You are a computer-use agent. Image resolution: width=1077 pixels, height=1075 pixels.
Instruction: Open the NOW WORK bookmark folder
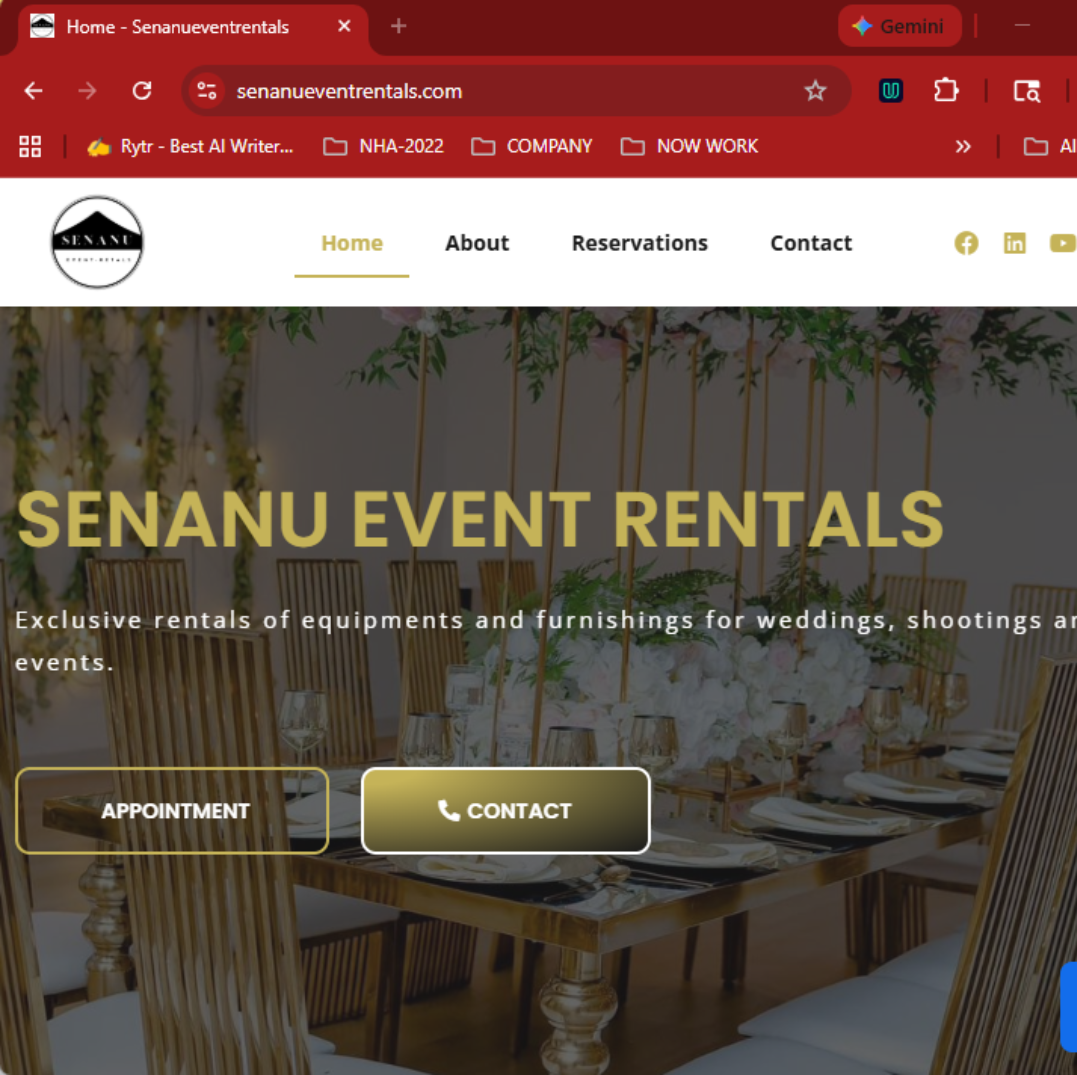click(x=690, y=146)
